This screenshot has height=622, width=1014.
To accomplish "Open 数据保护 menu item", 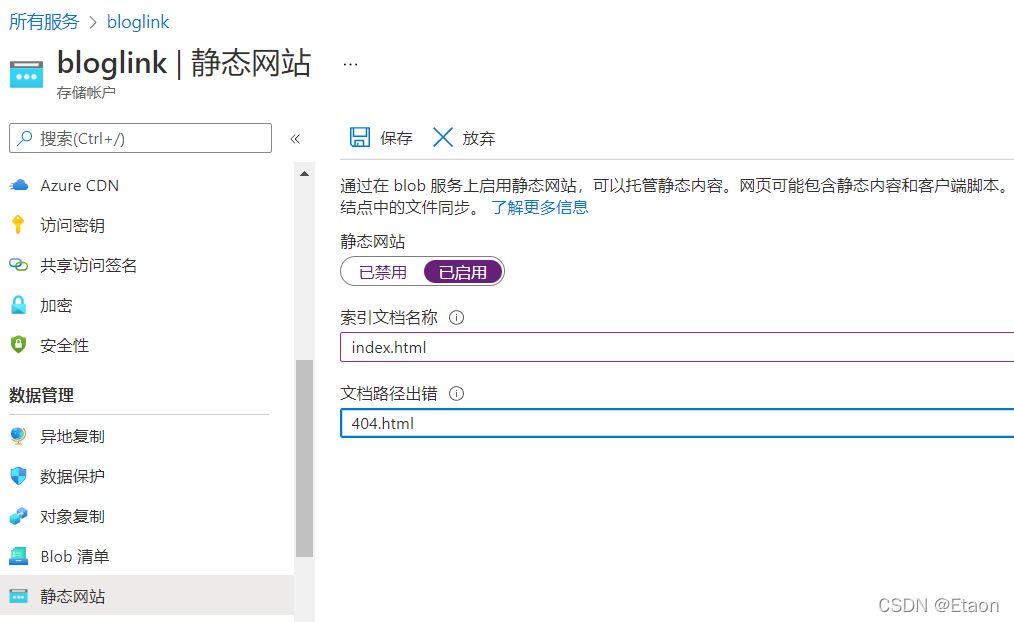I will [x=147, y=477].
